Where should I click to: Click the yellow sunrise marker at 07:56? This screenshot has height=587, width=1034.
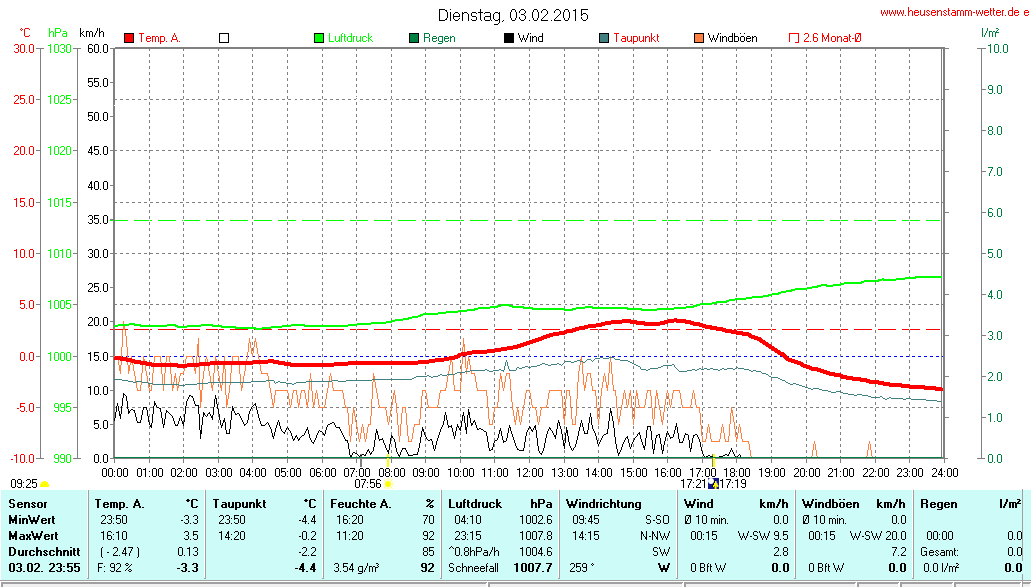389,484
